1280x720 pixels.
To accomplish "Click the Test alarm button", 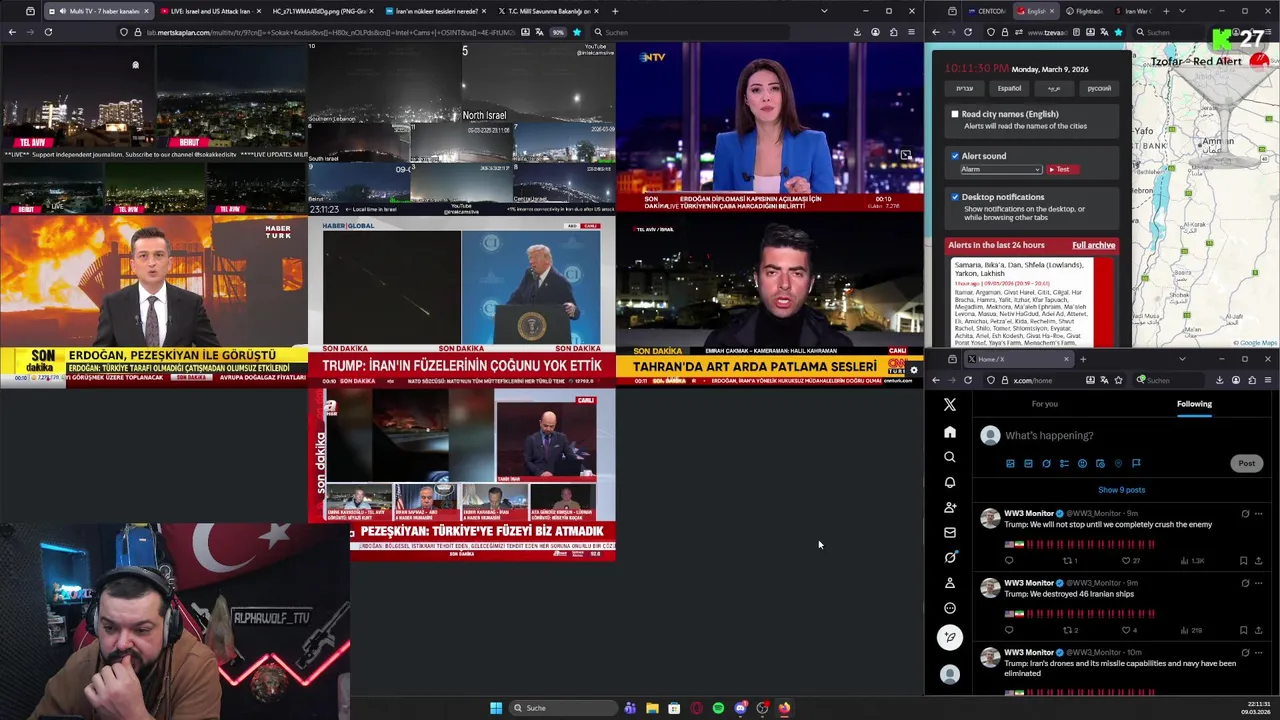I will coord(1063,170).
